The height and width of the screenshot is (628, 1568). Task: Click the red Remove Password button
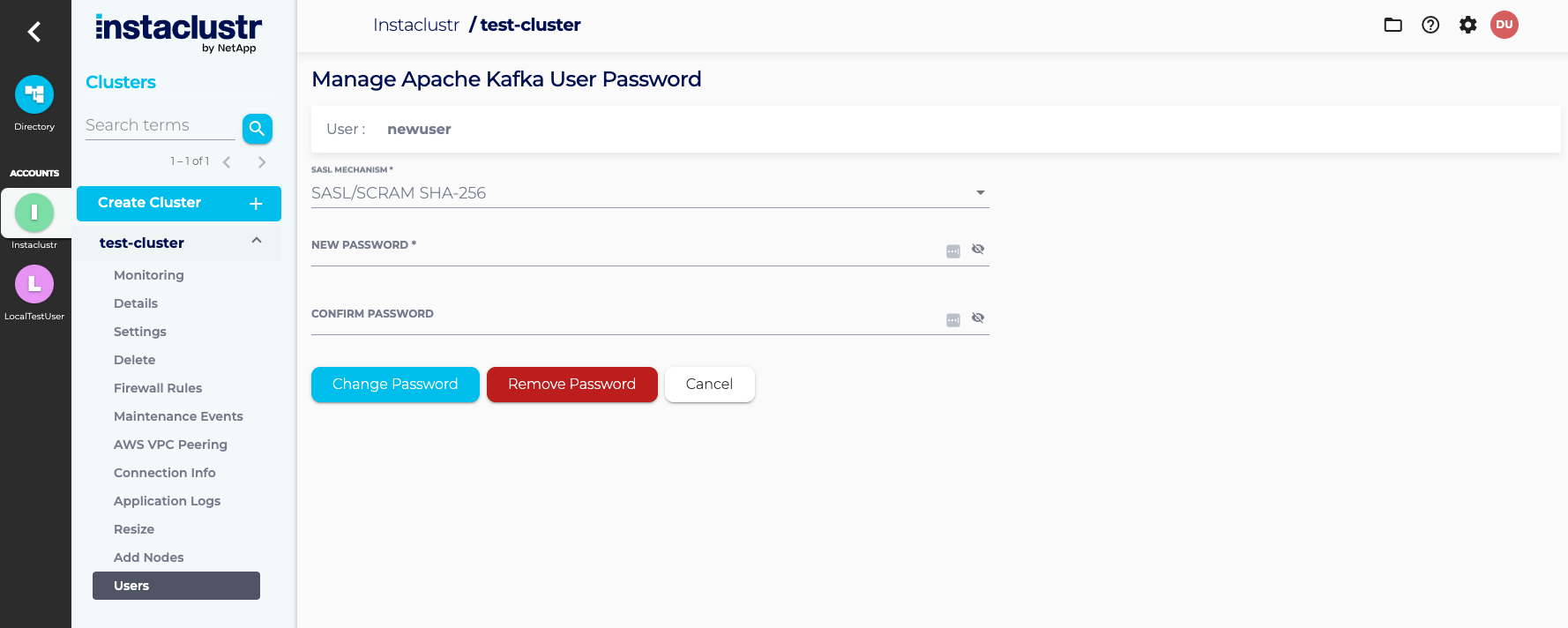click(x=571, y=385)
